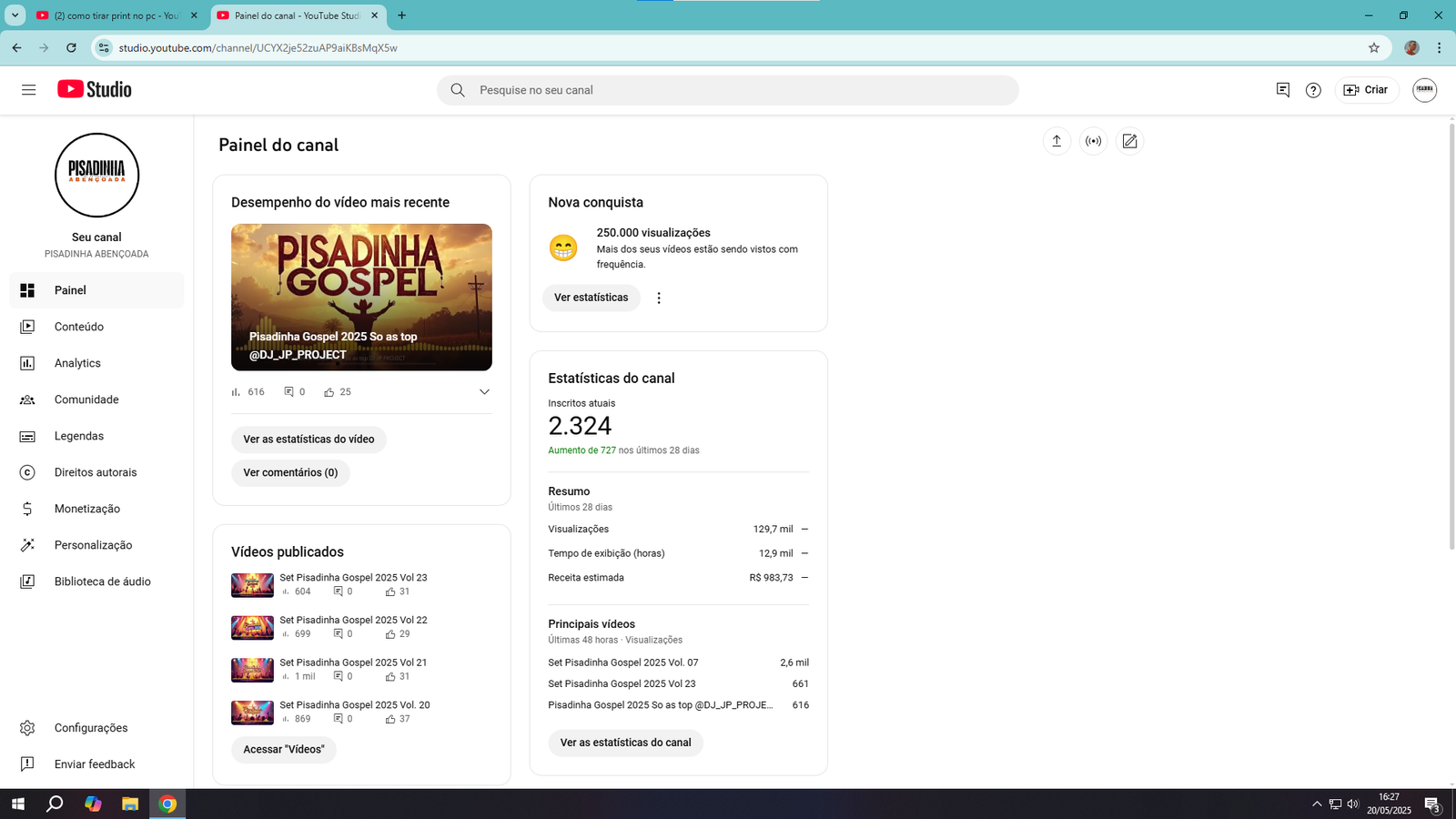Open Direitos autorais in the sidebar
Viewport: 1456px width, 819px height.
click(96, 472)
